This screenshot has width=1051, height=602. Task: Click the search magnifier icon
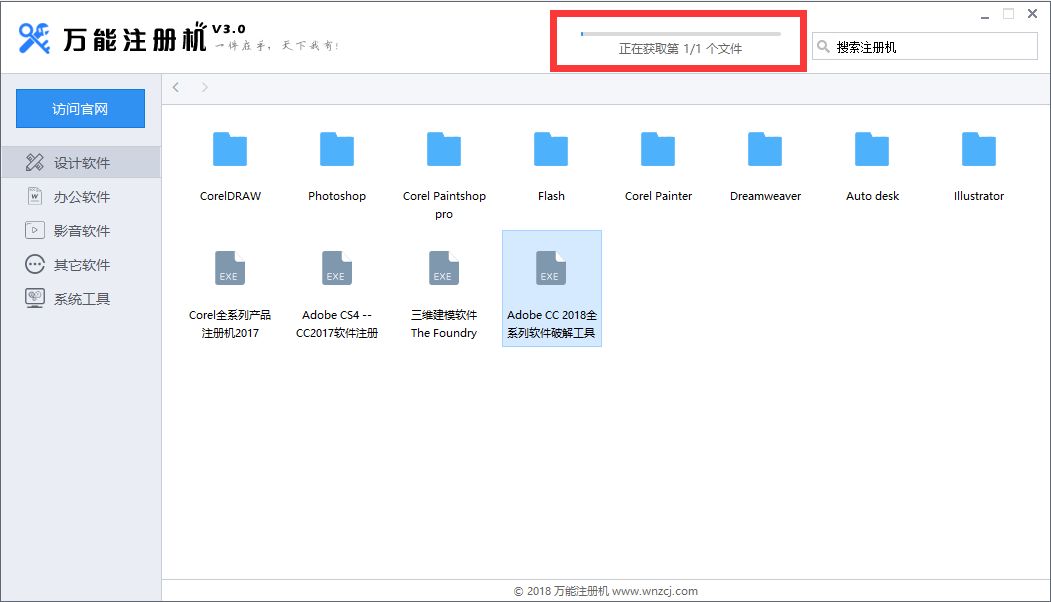click(x=823, y=46)
